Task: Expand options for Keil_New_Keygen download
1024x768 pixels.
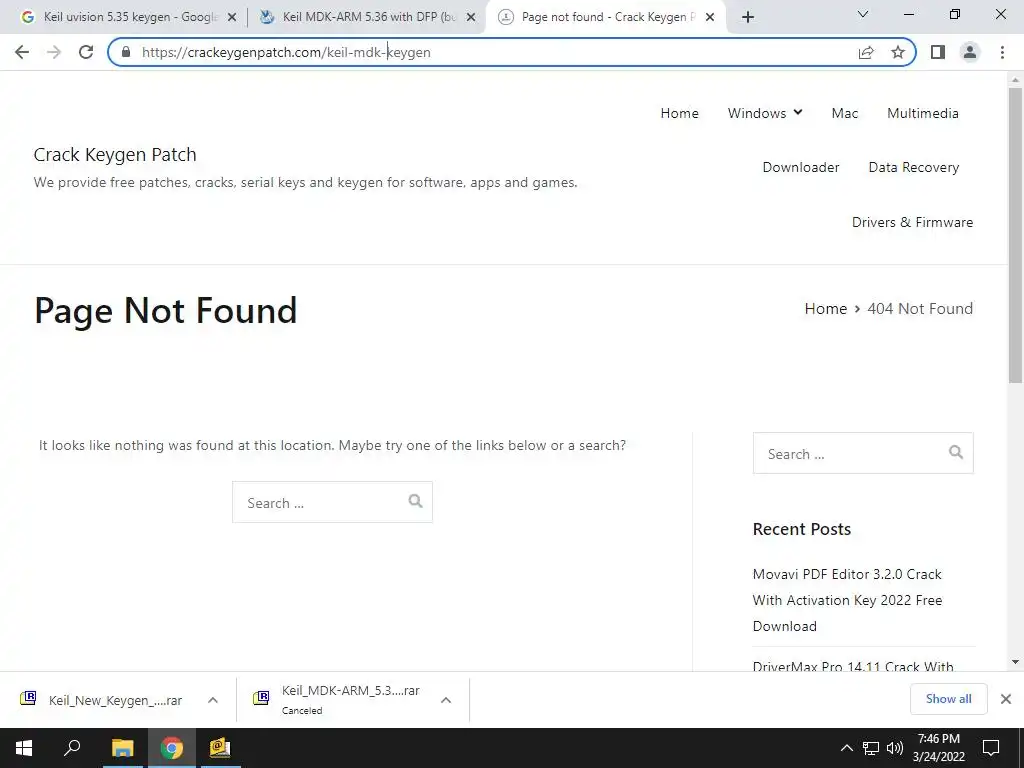Action: click(213, 700)
